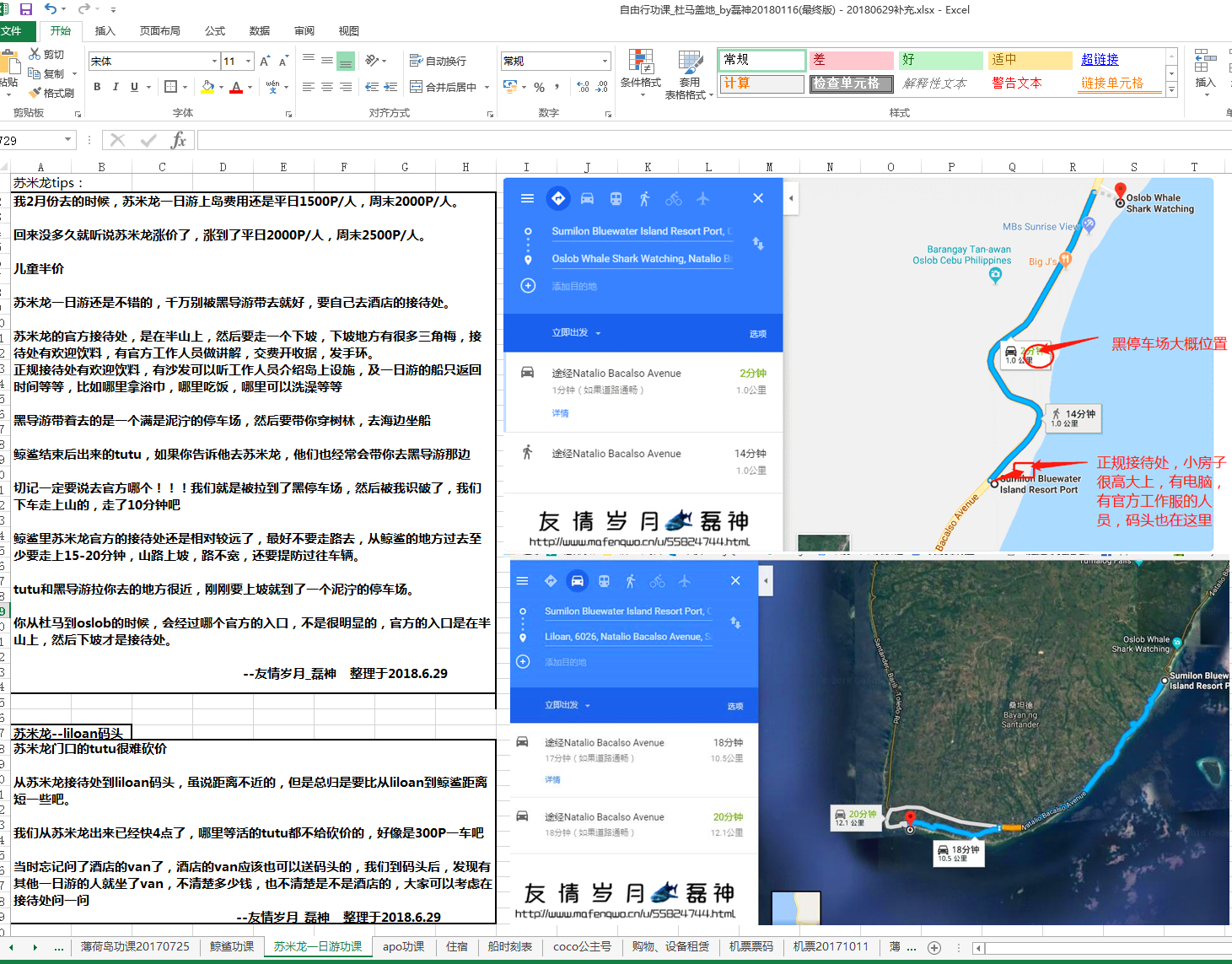The width and height of the screenshot is (1232, 964).
Task: Click in the formula bar input
Action: coord(713,140)
